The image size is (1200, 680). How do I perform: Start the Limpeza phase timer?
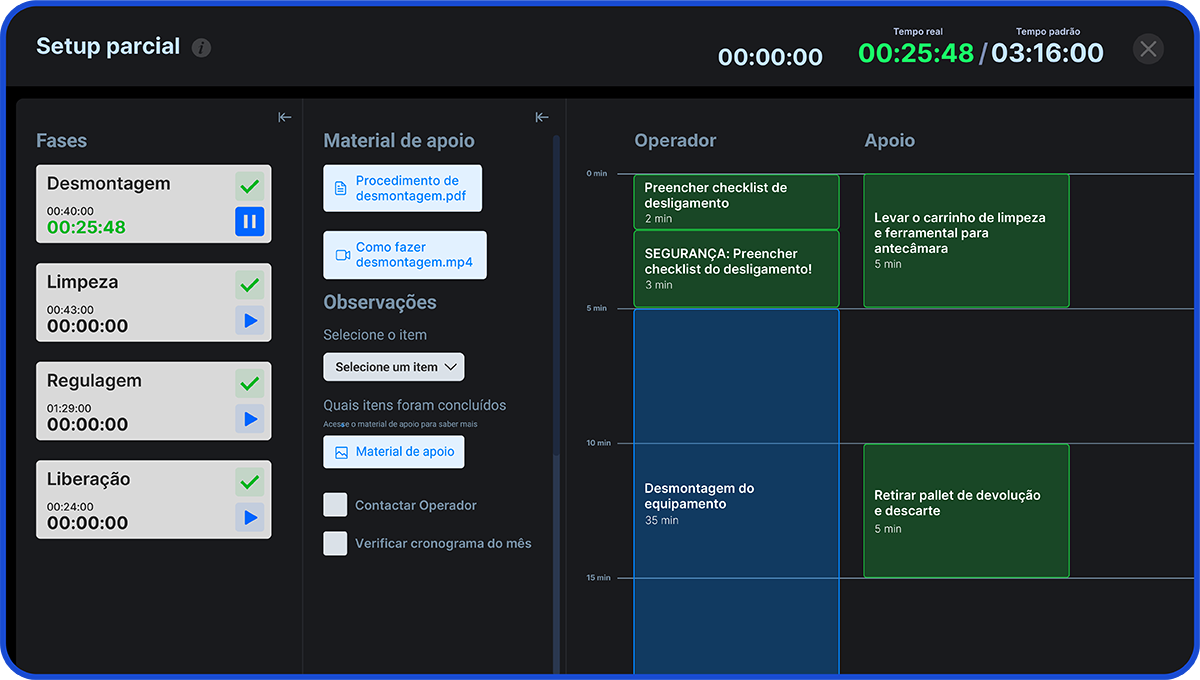250,321
